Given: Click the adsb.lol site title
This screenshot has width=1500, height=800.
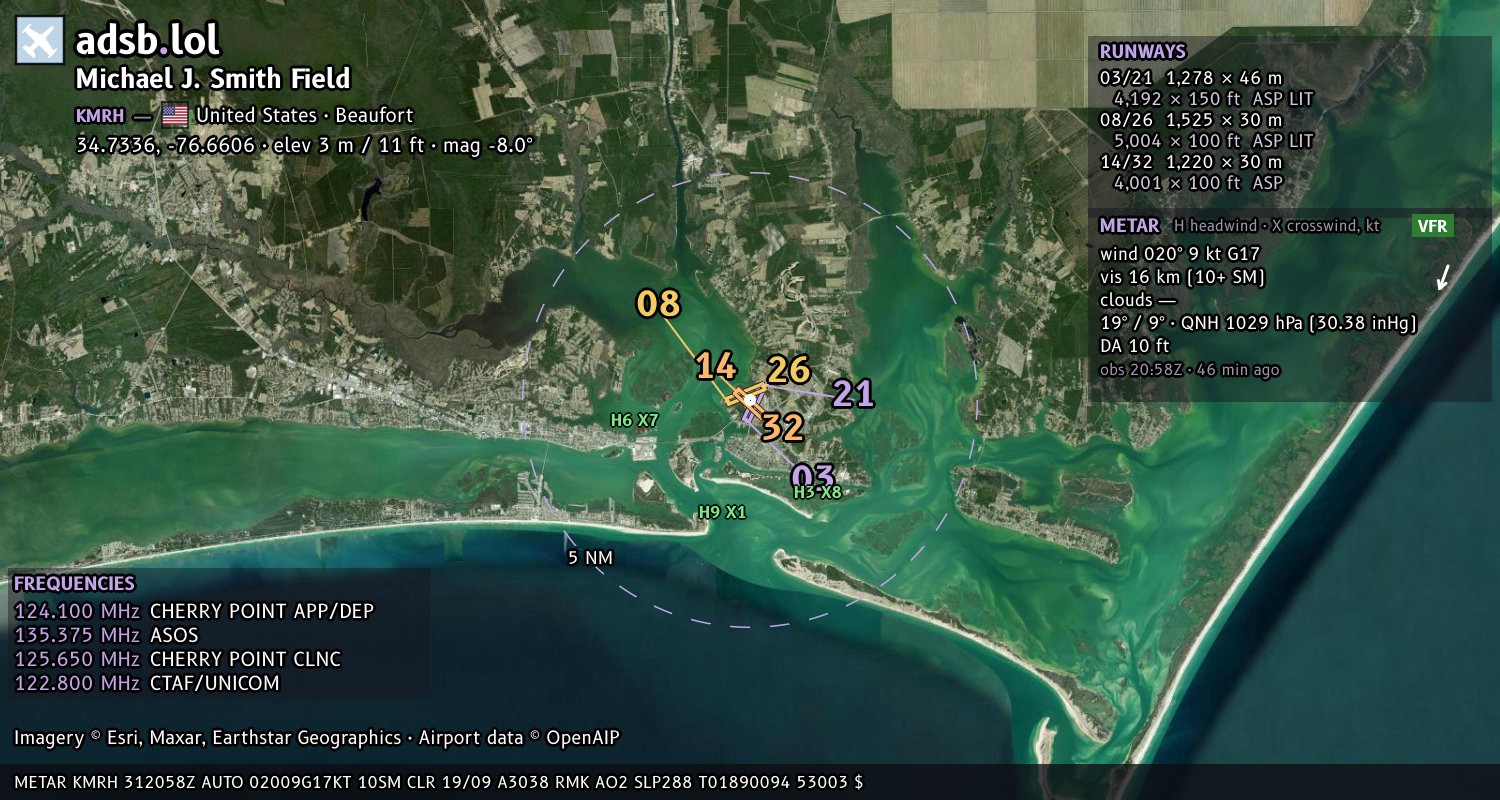Looking at the screenshot, I should [148, 41].
